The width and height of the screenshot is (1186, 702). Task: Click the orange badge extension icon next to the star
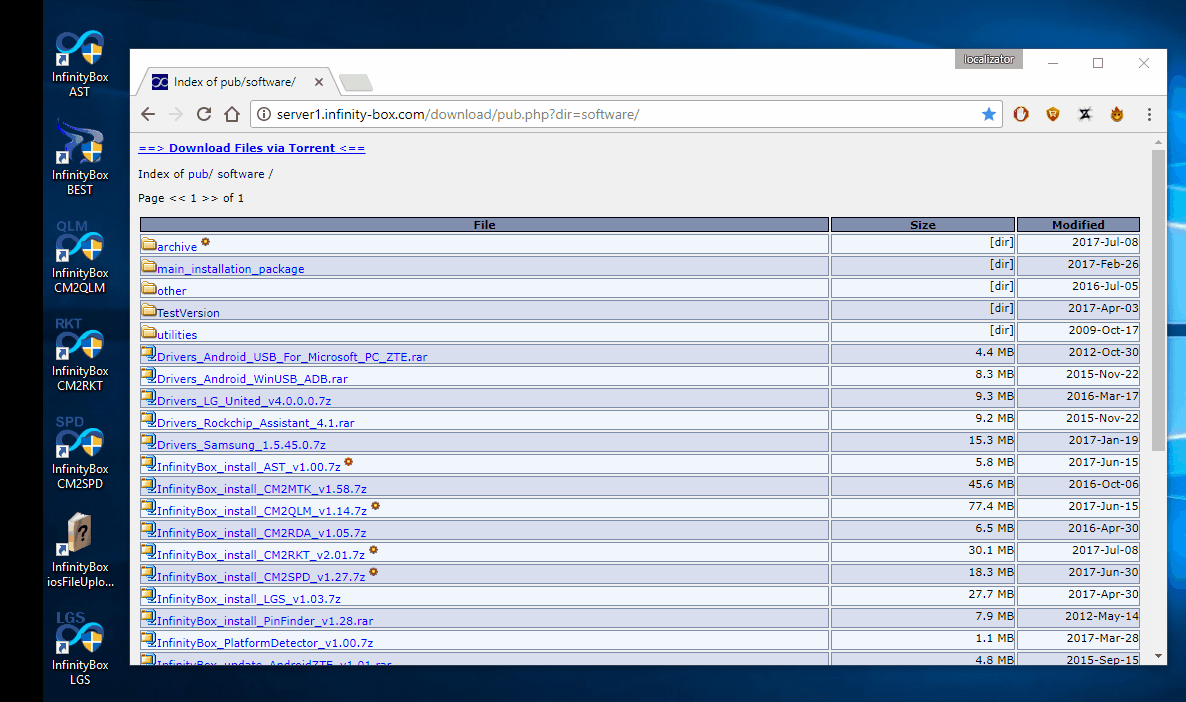click(1021, 114)
